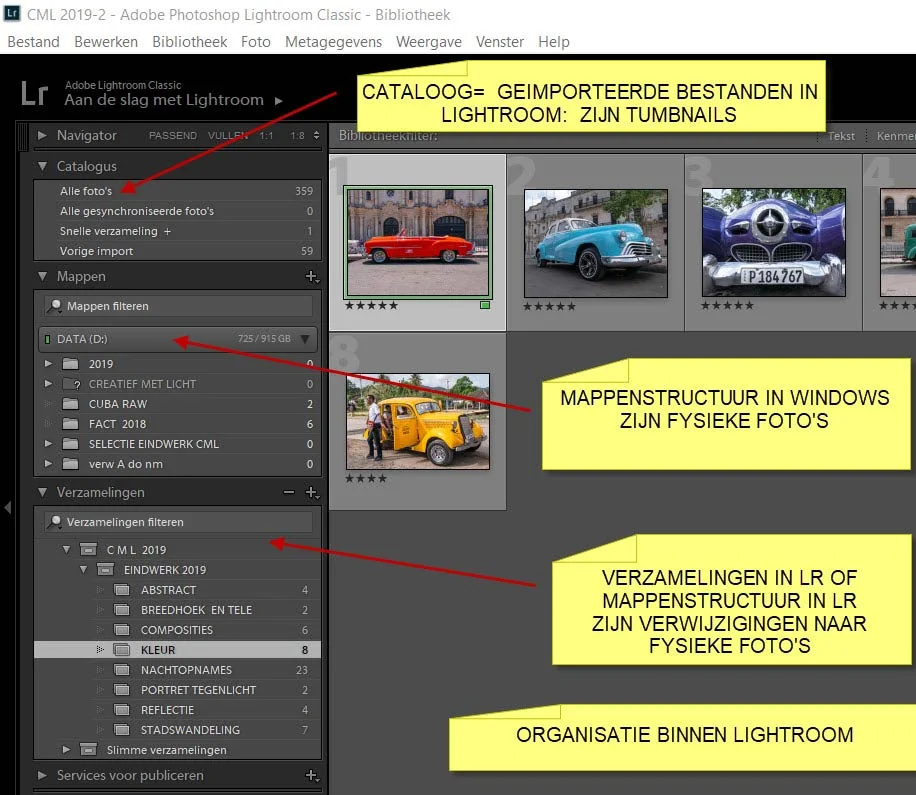Collapse the Catalogus panel
Screen dimensions: 916x795
42,166
